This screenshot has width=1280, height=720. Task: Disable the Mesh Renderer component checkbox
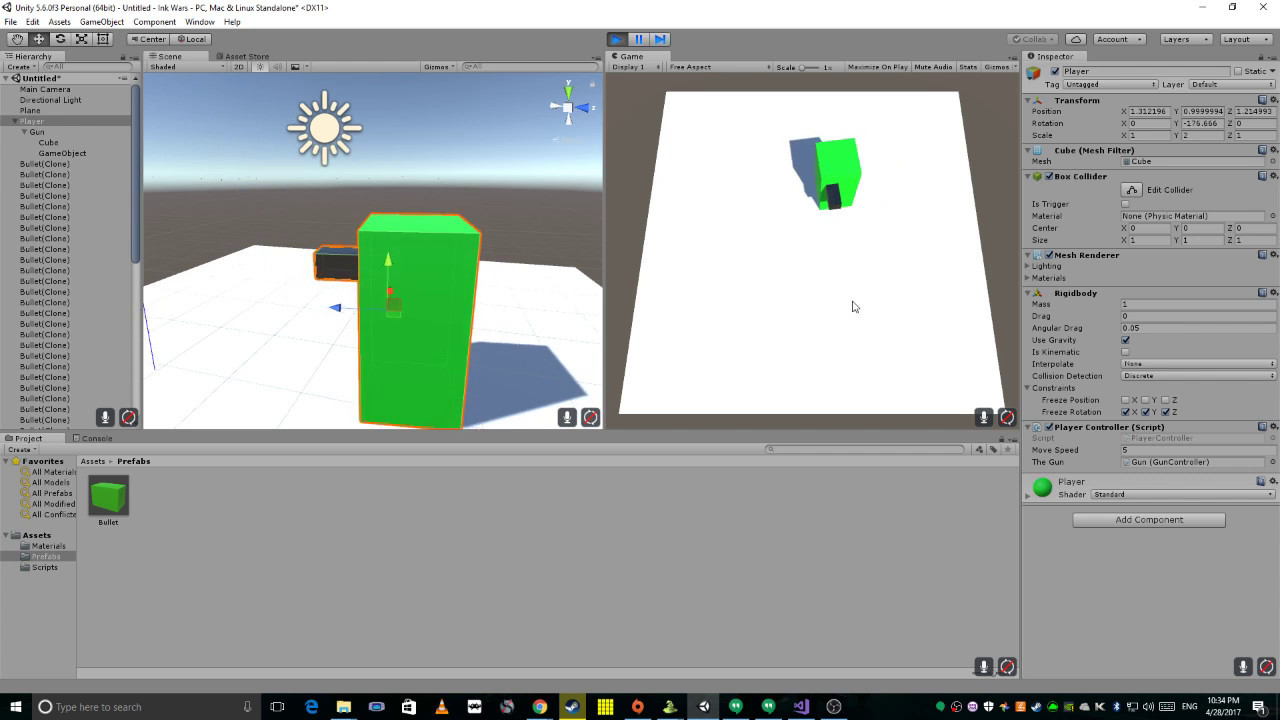pyautogui.click(x=1049, y=255)
